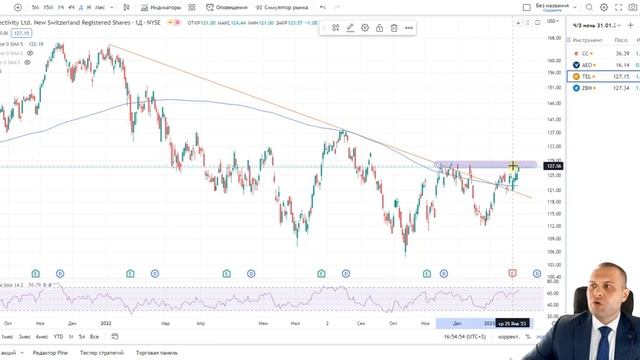Set the range to 6мес
Image resolution: width=640 pixels, height=360 pixels.
pyautogui.click(x=42, y=337)
